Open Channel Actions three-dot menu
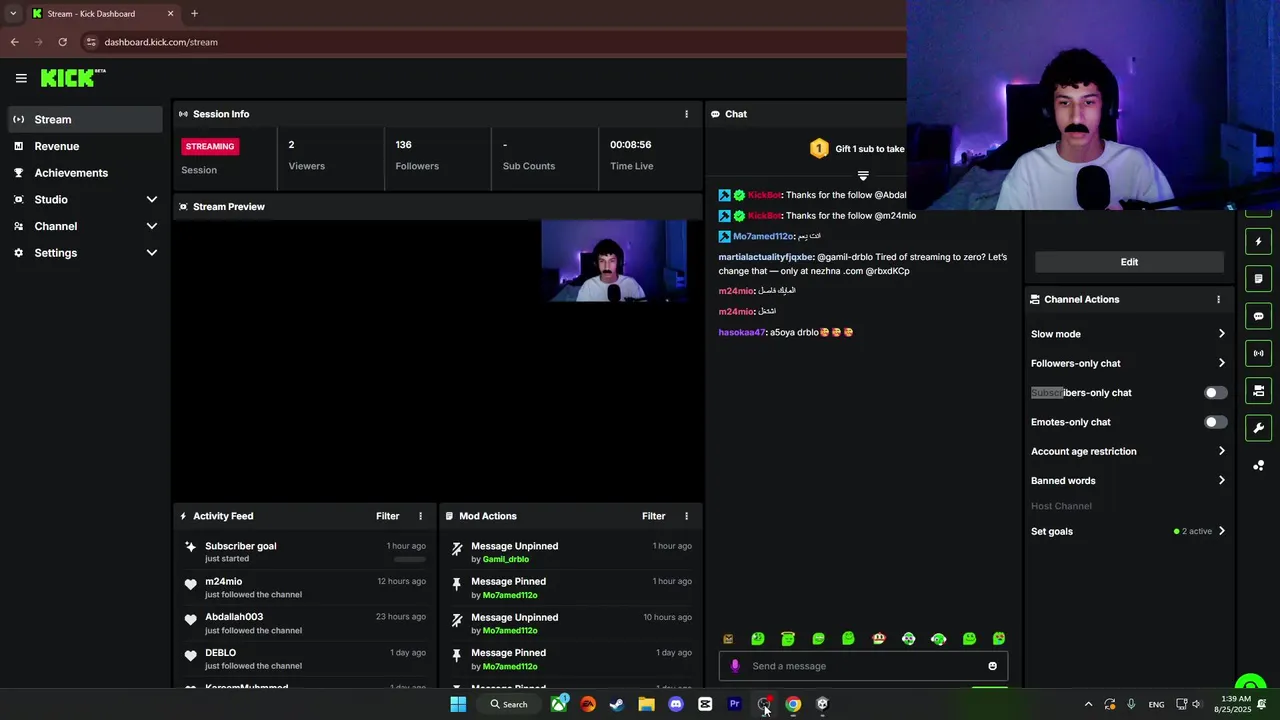1280x720 pixels. (1218, 299)
